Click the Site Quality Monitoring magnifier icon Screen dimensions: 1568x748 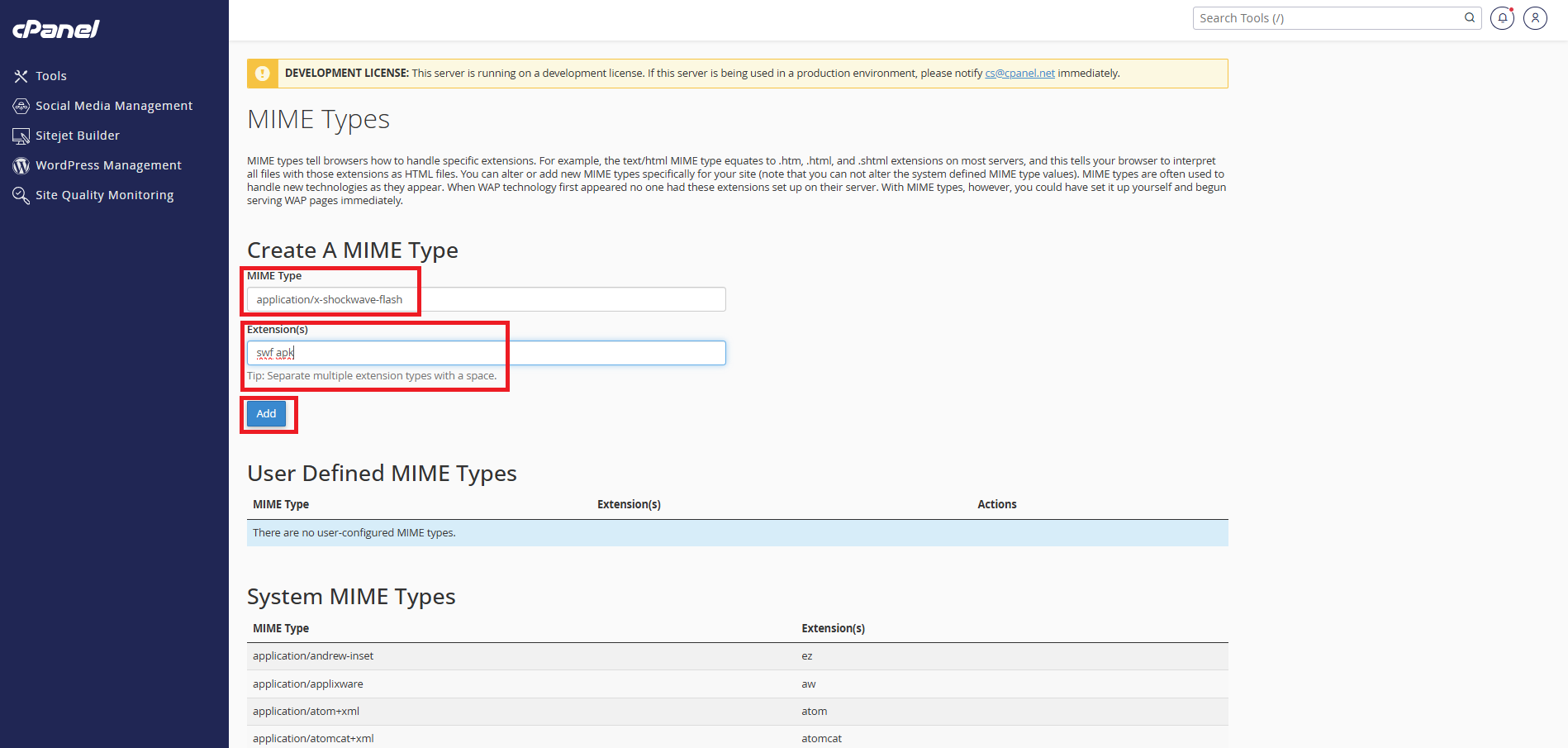[21, 195]
